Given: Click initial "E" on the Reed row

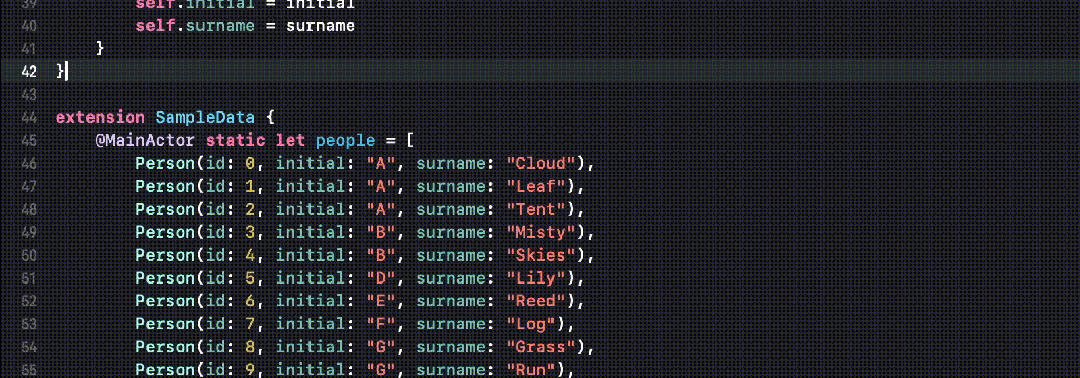Looking at the screenshot, I should click(x=380, y=302).
